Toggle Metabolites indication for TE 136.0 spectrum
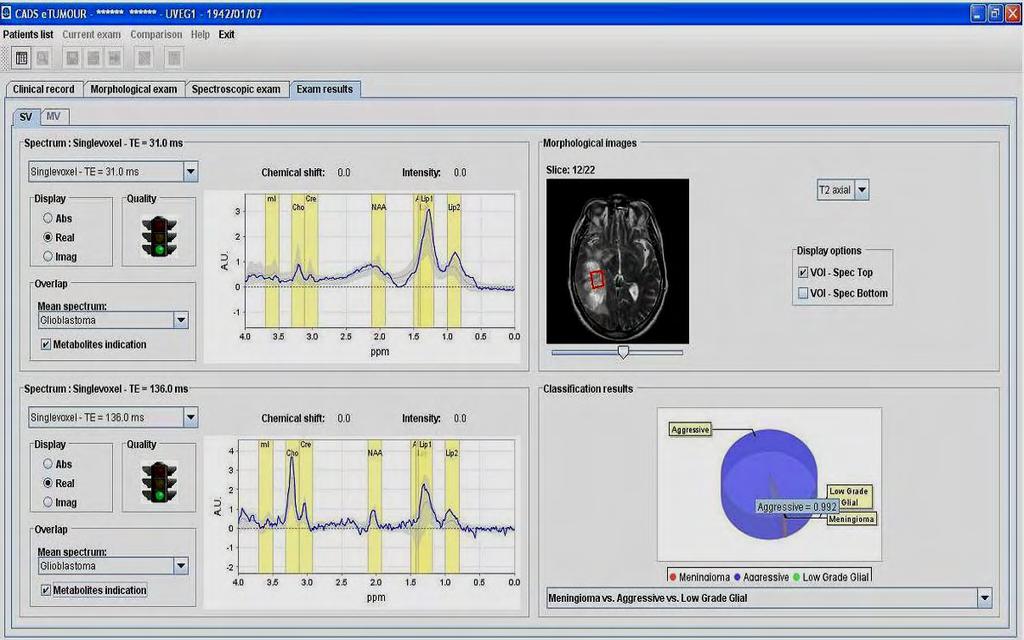Image resolution: width=1024 pixels, height=640 pixels. 46,590
